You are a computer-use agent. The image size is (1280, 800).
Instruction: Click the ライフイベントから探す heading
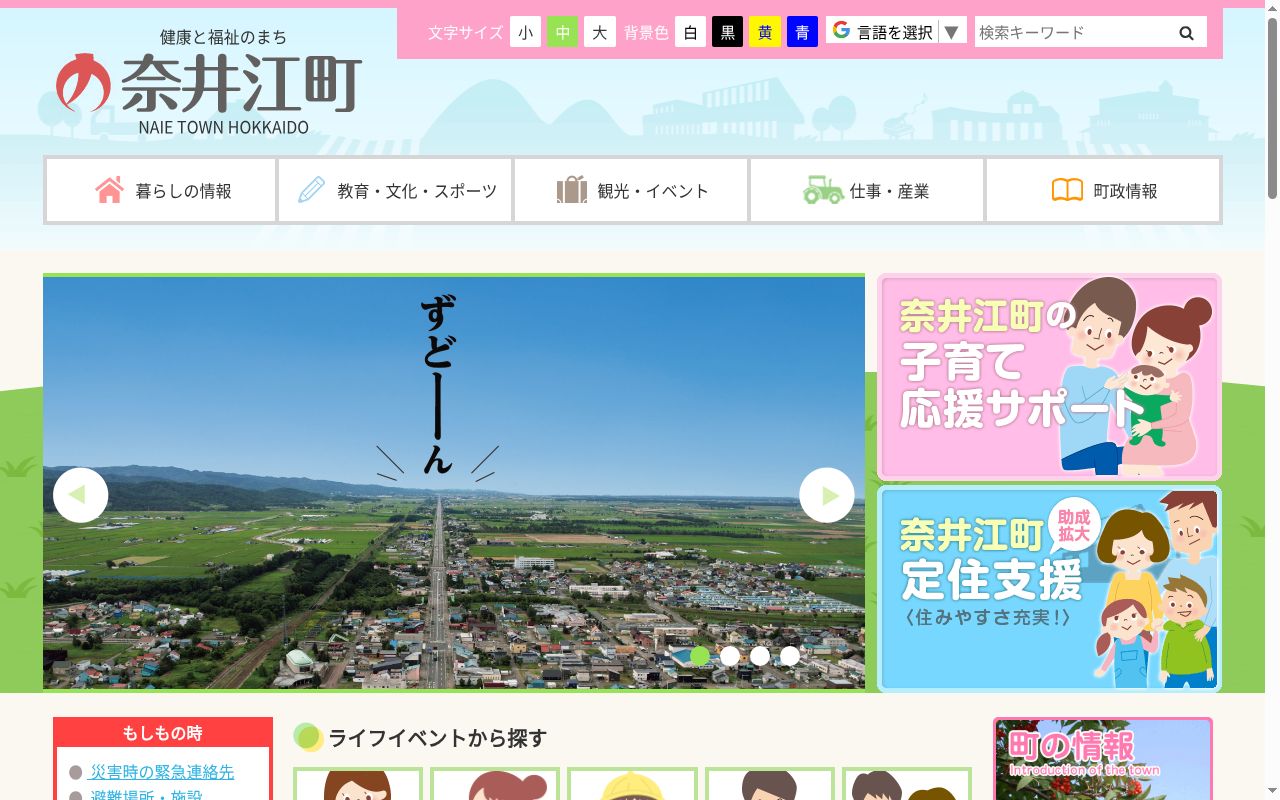(437, 738)
